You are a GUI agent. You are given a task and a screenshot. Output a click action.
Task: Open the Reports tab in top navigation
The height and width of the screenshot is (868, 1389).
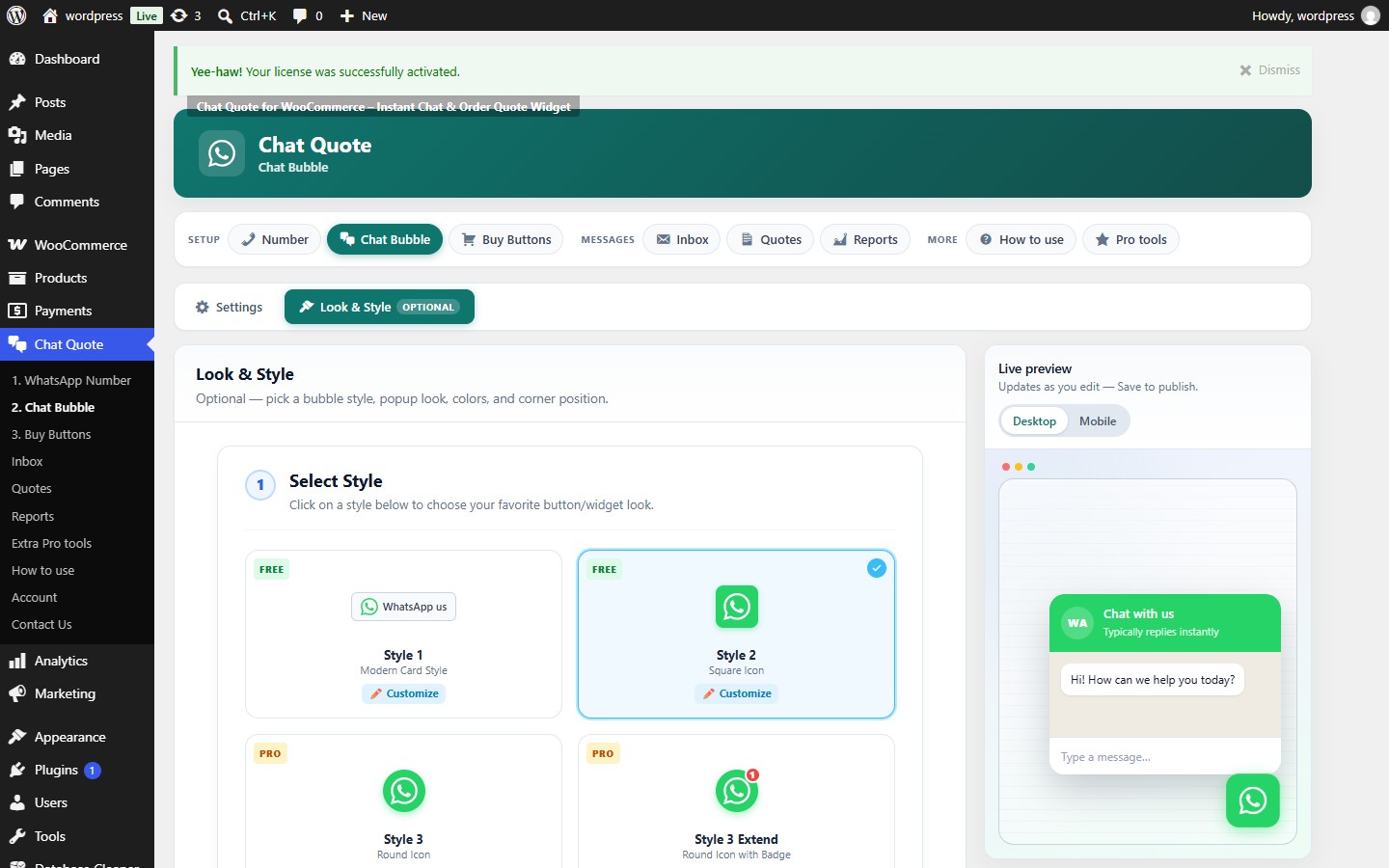pyautogui.click(x=865, y=239)
